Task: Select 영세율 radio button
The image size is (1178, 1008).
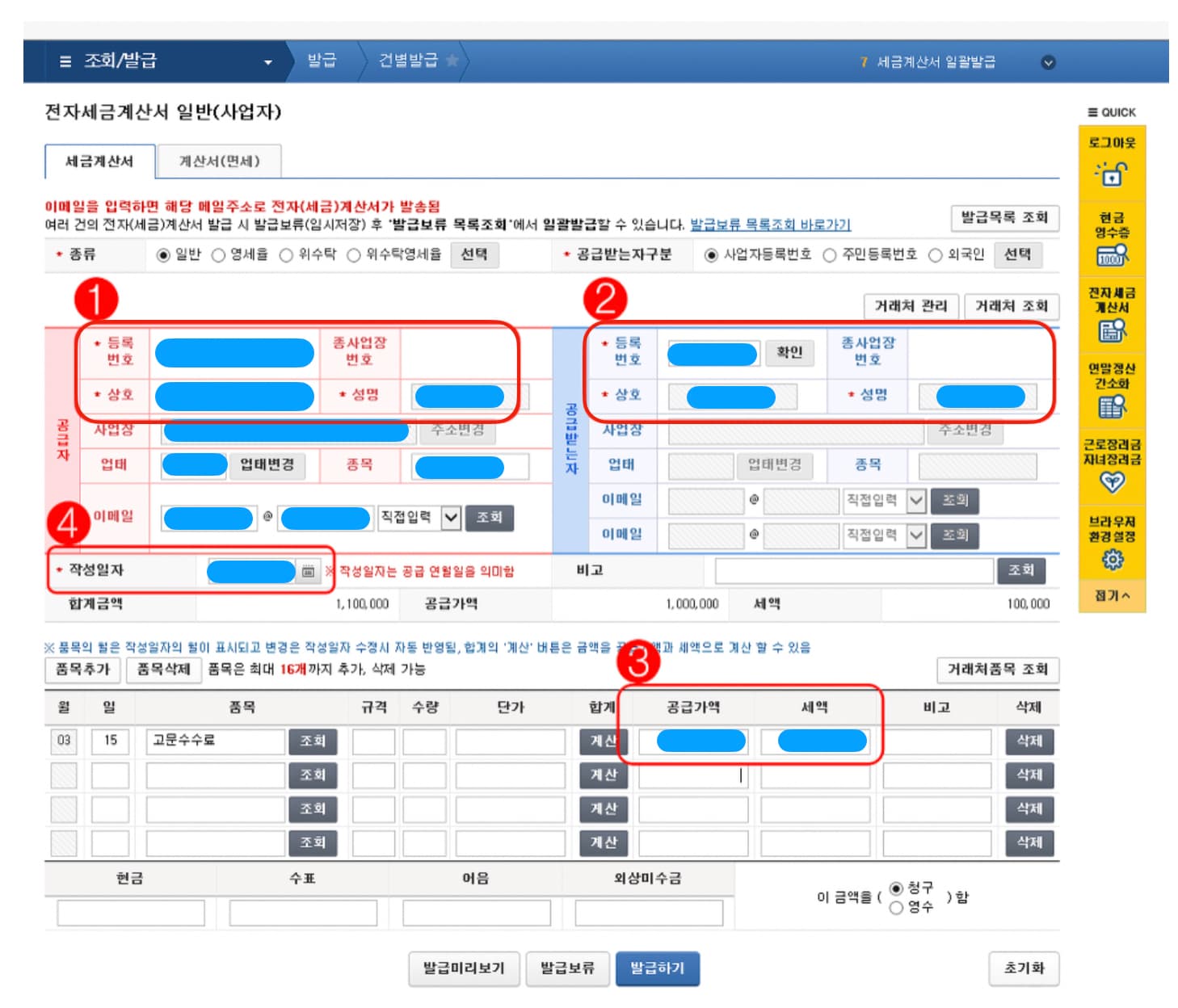Action: coord(218,255)
